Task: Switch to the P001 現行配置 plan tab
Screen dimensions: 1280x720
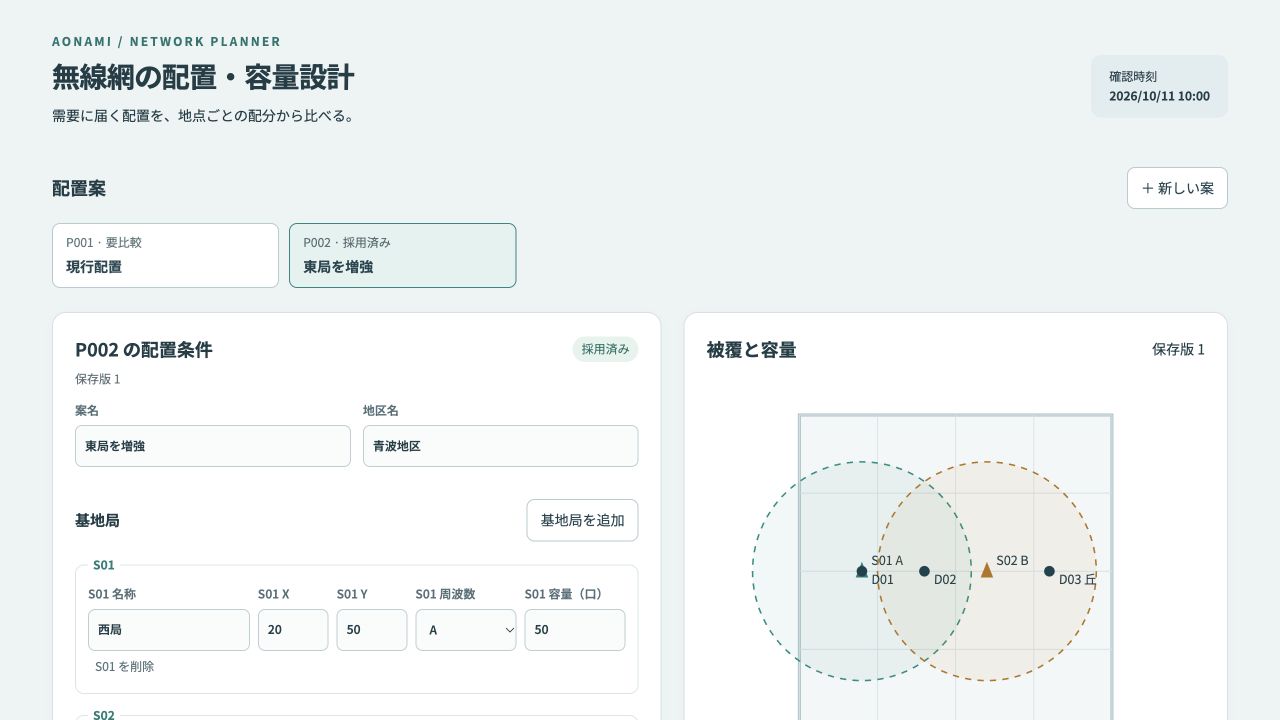Action: click(x=165, y=255)
